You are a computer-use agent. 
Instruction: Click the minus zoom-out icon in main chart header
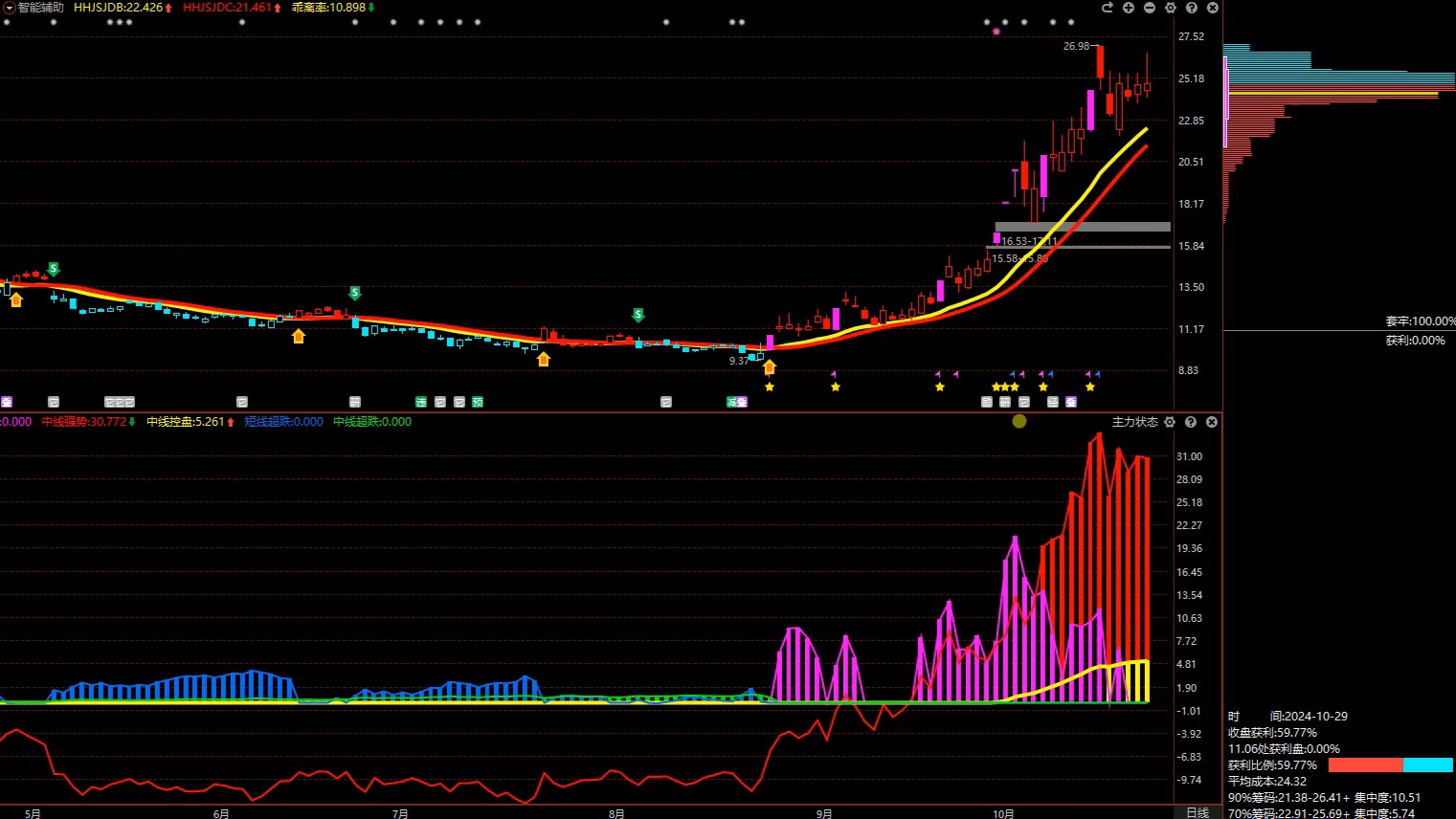pyautogui.click(x=1150, y=8)
